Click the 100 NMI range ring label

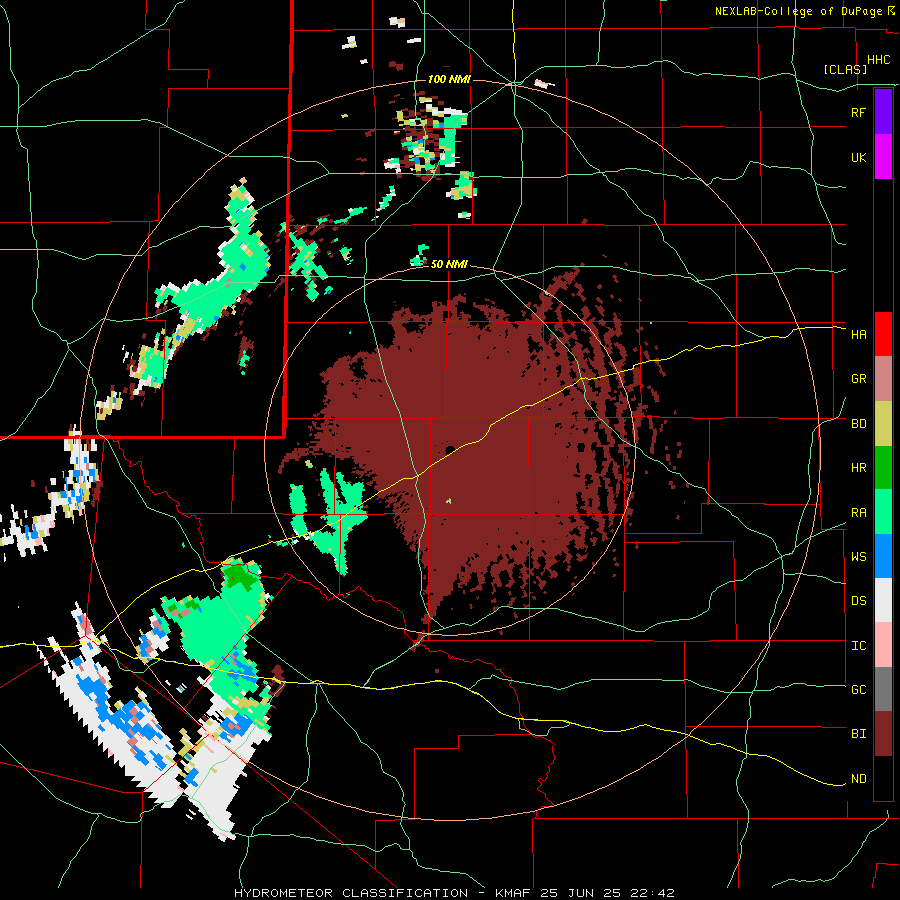(449, 79)
